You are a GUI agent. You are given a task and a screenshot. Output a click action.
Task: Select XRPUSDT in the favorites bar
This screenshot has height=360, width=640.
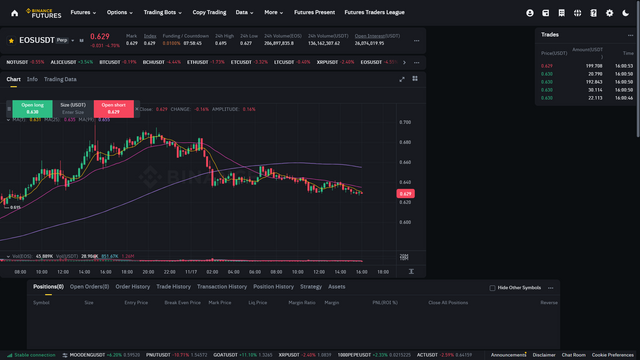pyautogui.click(x=335, y=62)
